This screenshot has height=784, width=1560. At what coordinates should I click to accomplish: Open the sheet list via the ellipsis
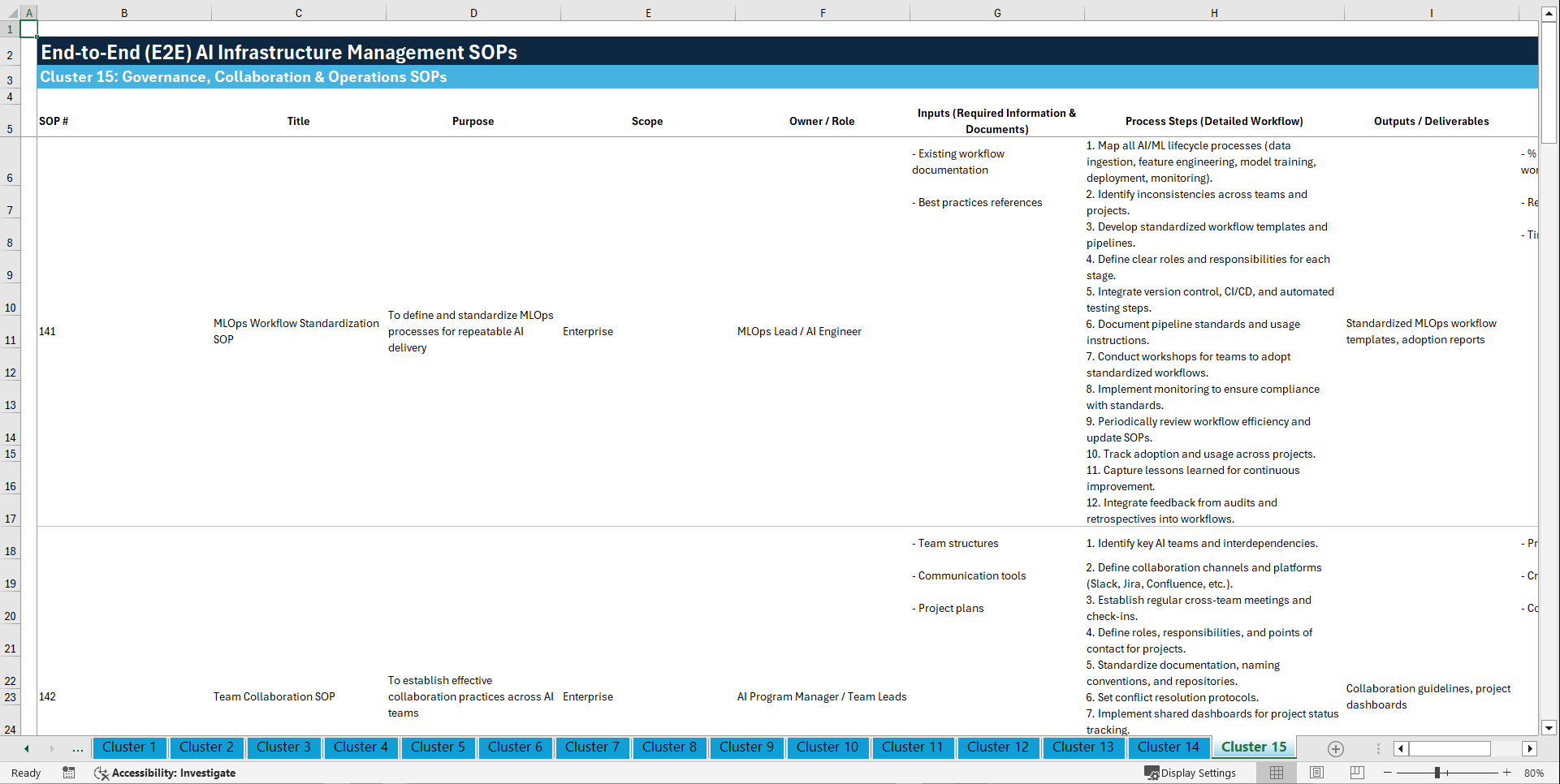tap(77, 748)
